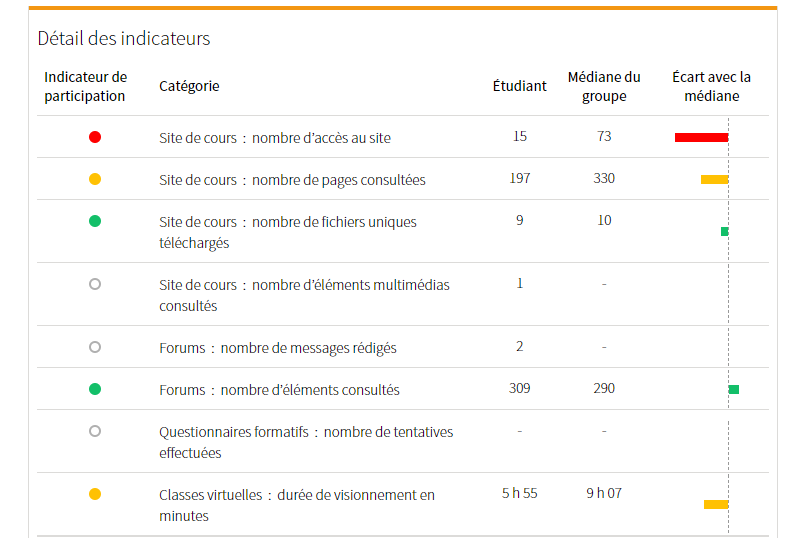Click the yellow indicator for pages consultées
Viewport: 789px width, 538px height.
[x=95, y=179]
